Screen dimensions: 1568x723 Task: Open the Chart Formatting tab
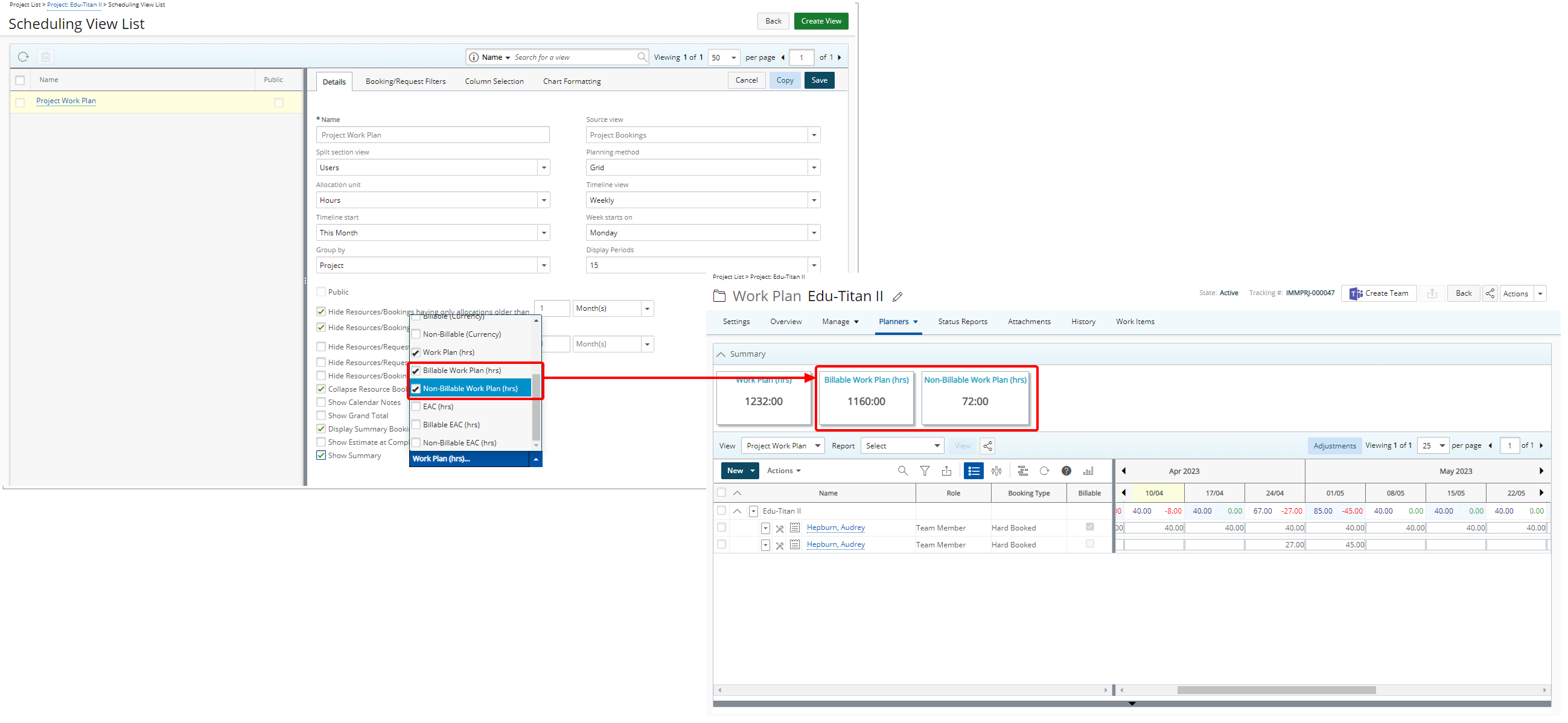coord(572,81)
